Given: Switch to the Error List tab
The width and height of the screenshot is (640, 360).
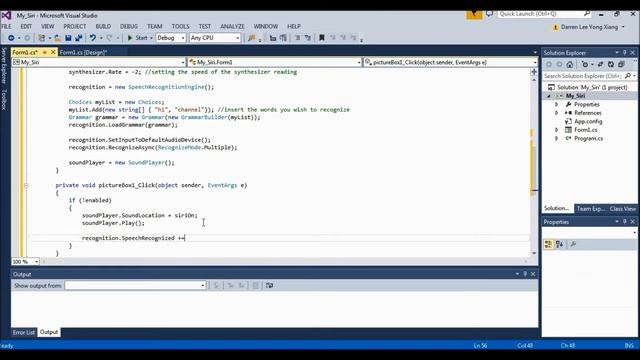Looking at the screenshot, I should click(24, 332).
